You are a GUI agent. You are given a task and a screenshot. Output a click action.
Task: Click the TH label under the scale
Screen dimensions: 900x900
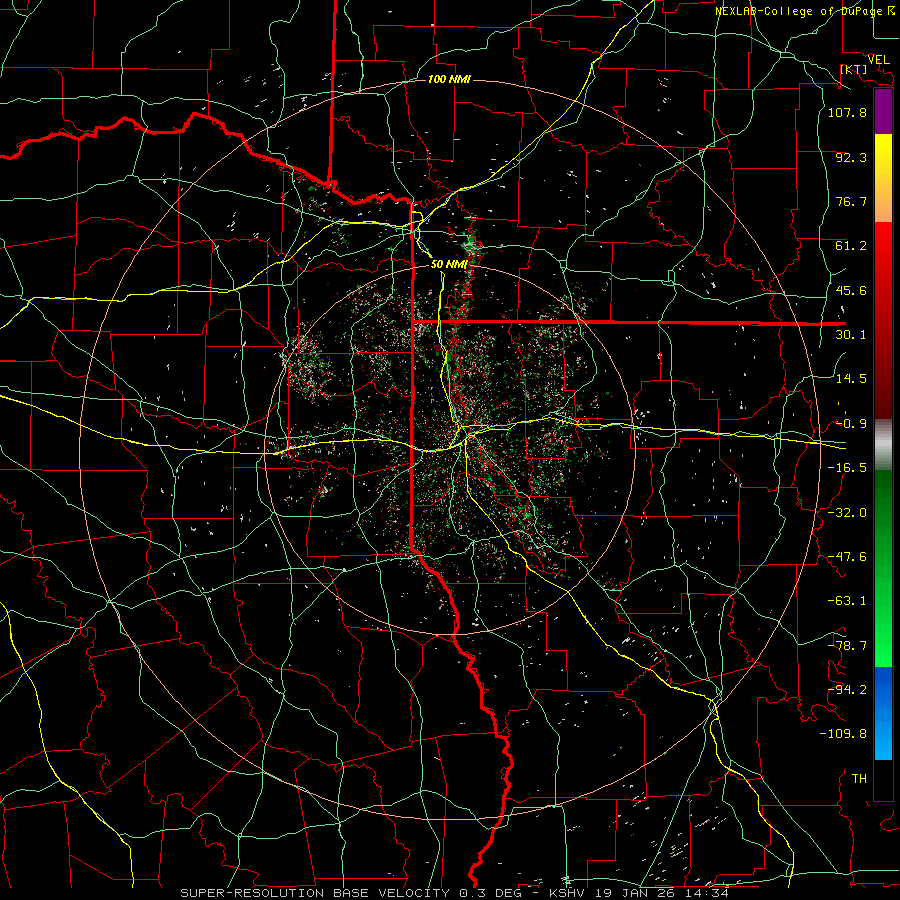point(859,779)
